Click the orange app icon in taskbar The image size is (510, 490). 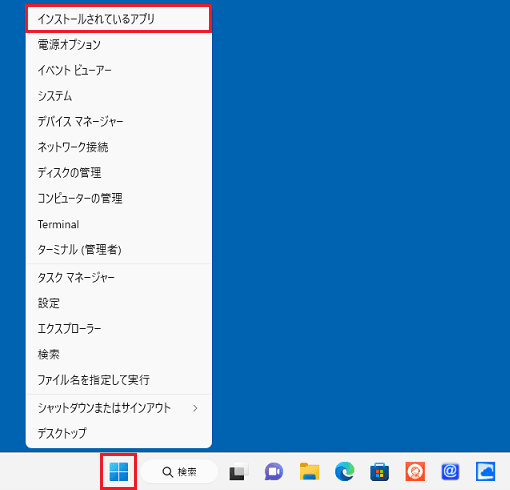pyautogui.click(x=415, y=472)
